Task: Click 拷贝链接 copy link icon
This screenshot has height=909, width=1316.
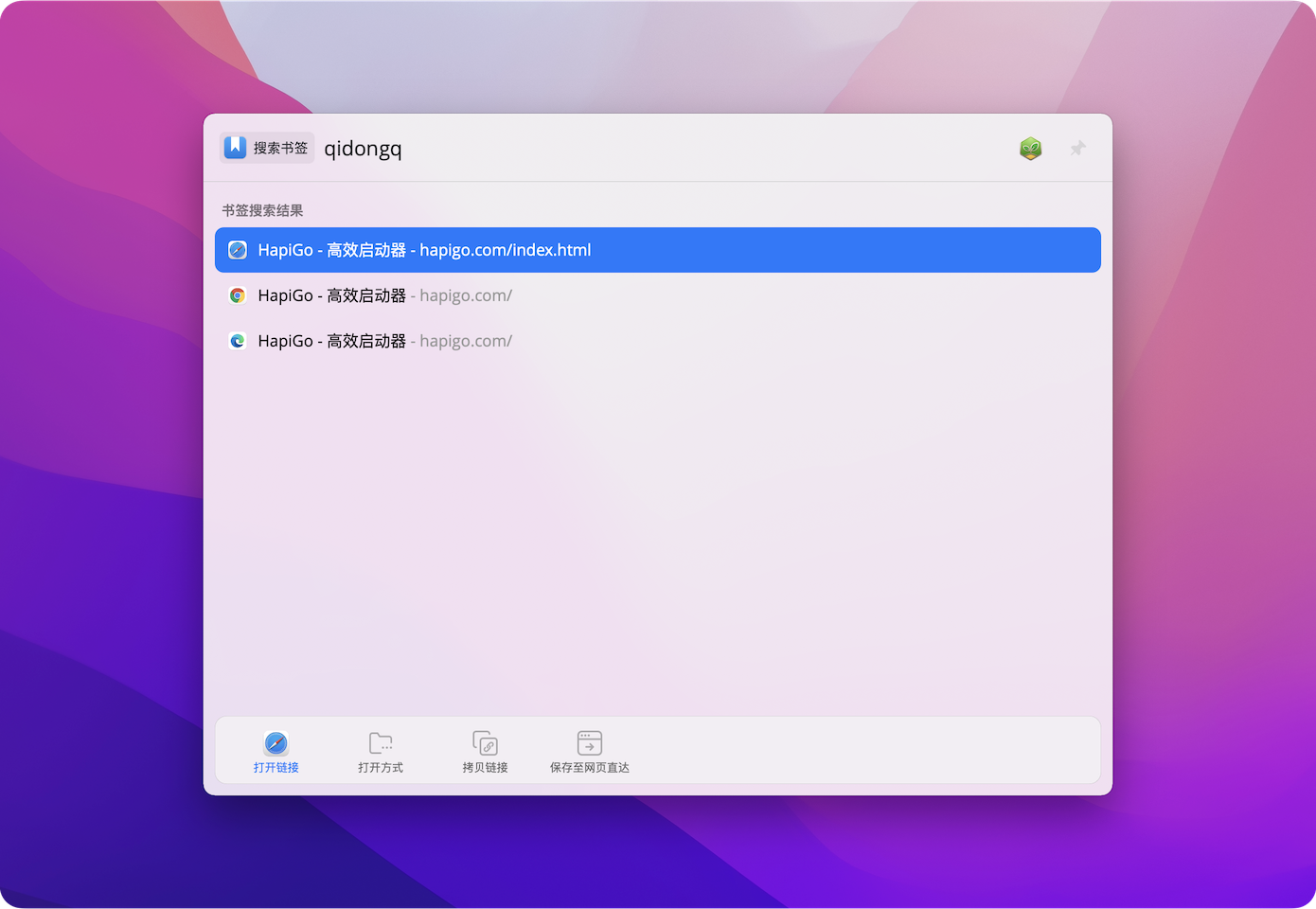Action: (x=485, y=743)
